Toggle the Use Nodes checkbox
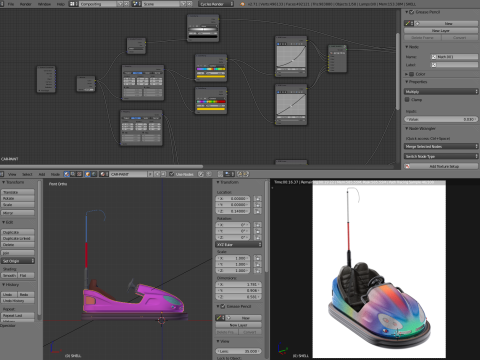This screenshot has height=360, width=480. pos(171,174)
